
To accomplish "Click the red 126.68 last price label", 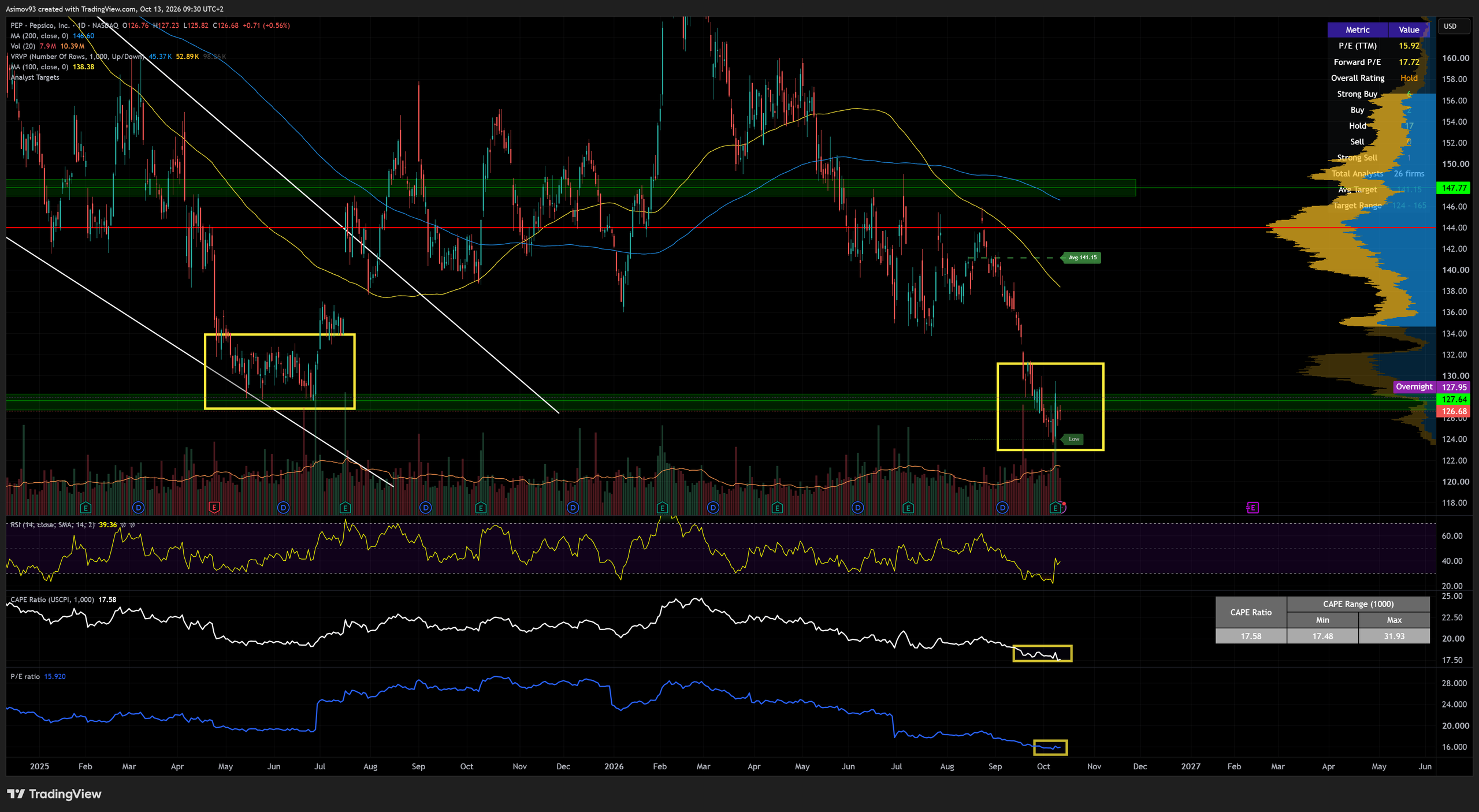I will (x=1454, y=411).
